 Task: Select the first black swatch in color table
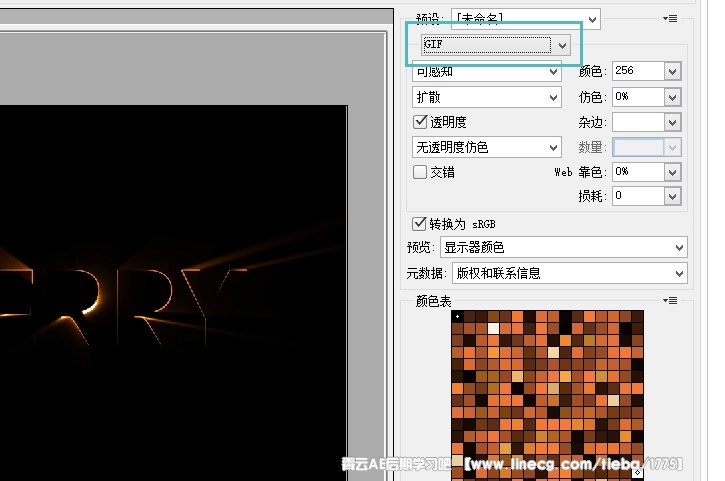point(457,317)
